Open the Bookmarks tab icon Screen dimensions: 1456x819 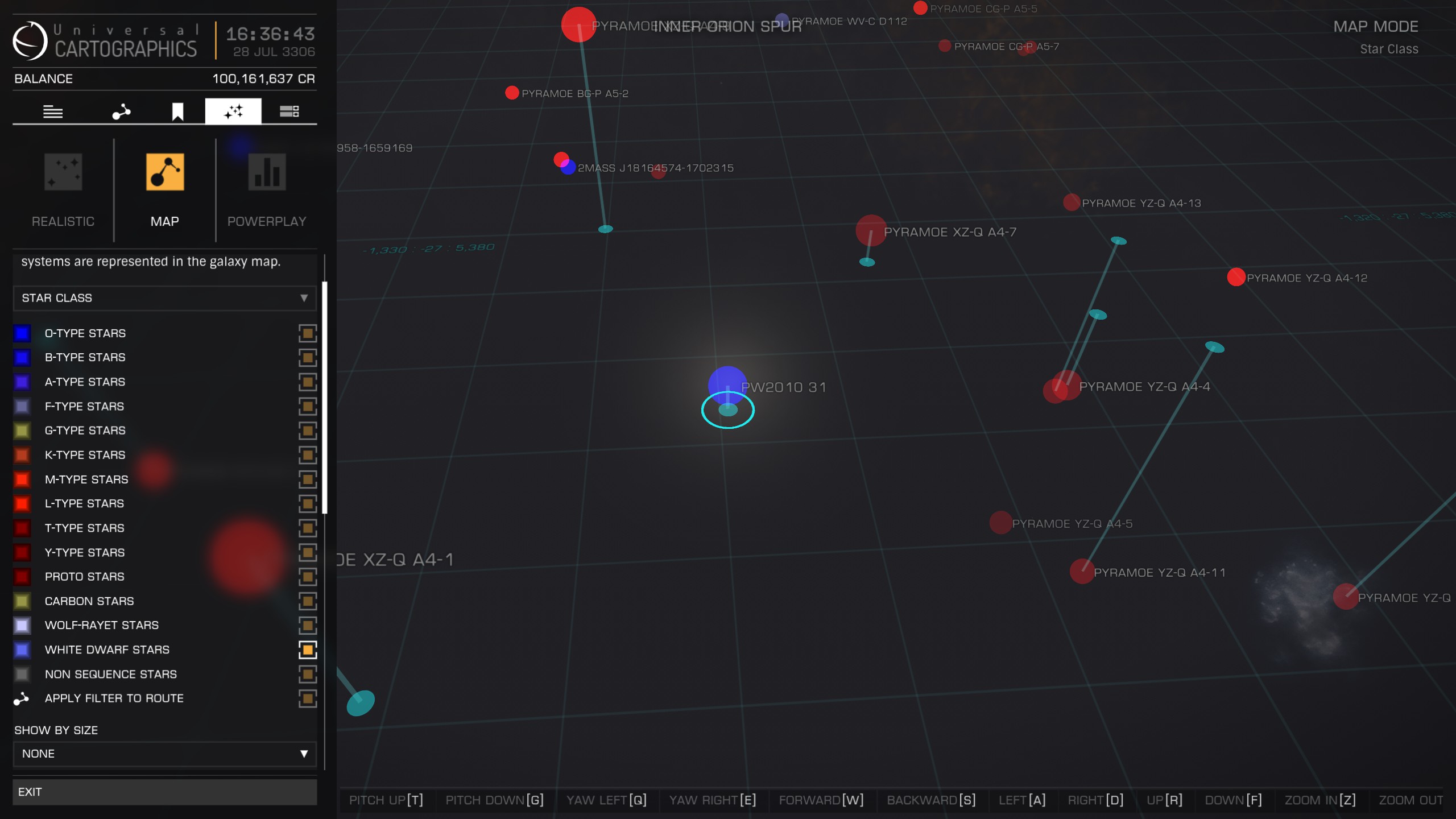(177, 111)
